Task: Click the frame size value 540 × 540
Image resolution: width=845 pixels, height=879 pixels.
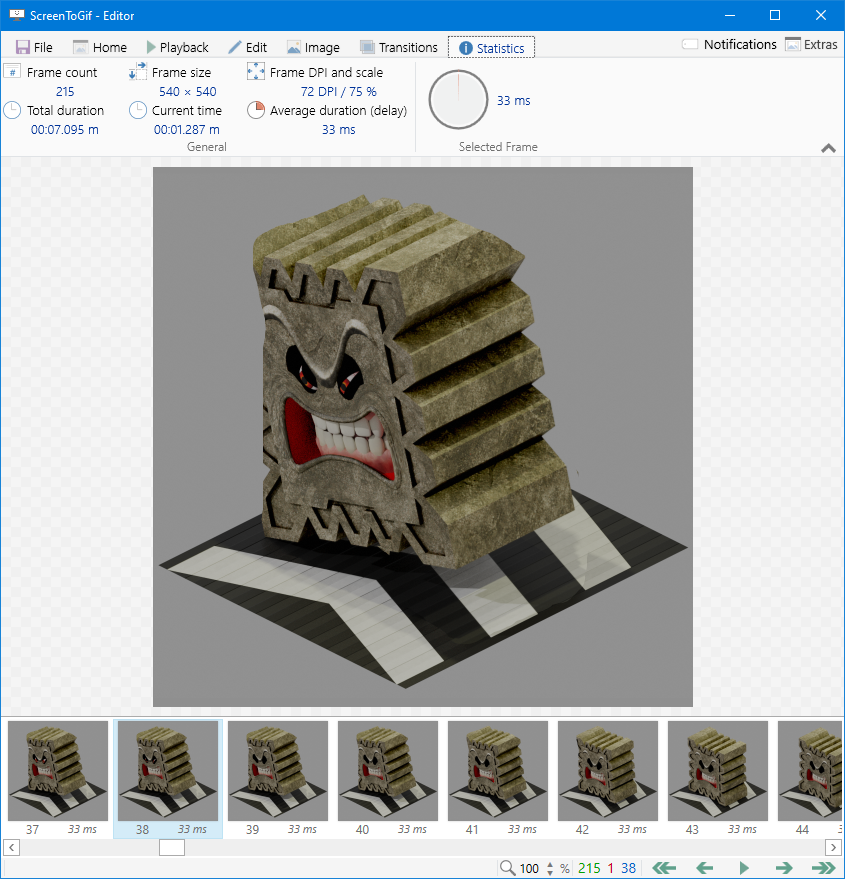Action: (x=187, y=91)
